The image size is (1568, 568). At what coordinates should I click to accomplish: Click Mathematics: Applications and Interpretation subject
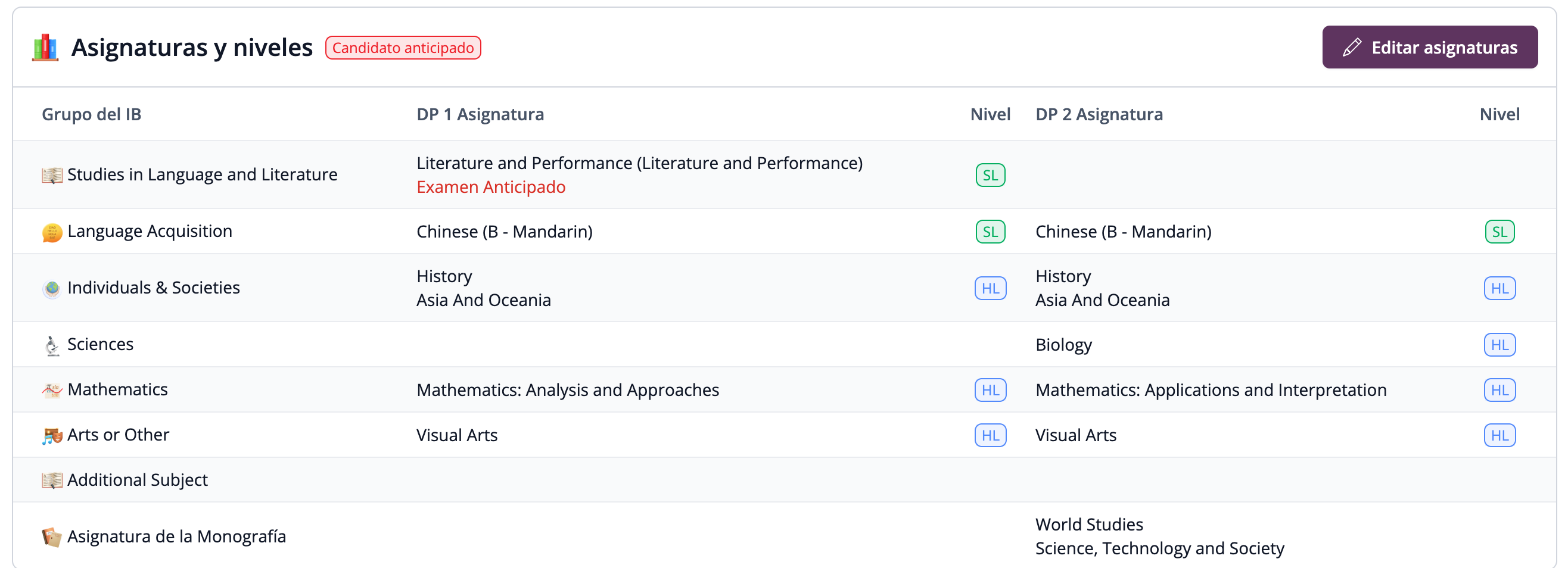tap(1210, 391)
